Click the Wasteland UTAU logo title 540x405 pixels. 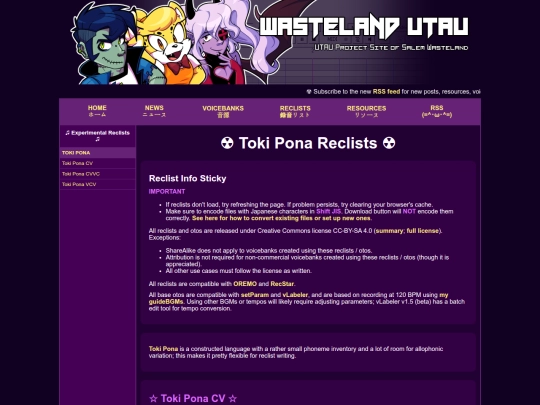pyautogui.click(x=364, y=26)
